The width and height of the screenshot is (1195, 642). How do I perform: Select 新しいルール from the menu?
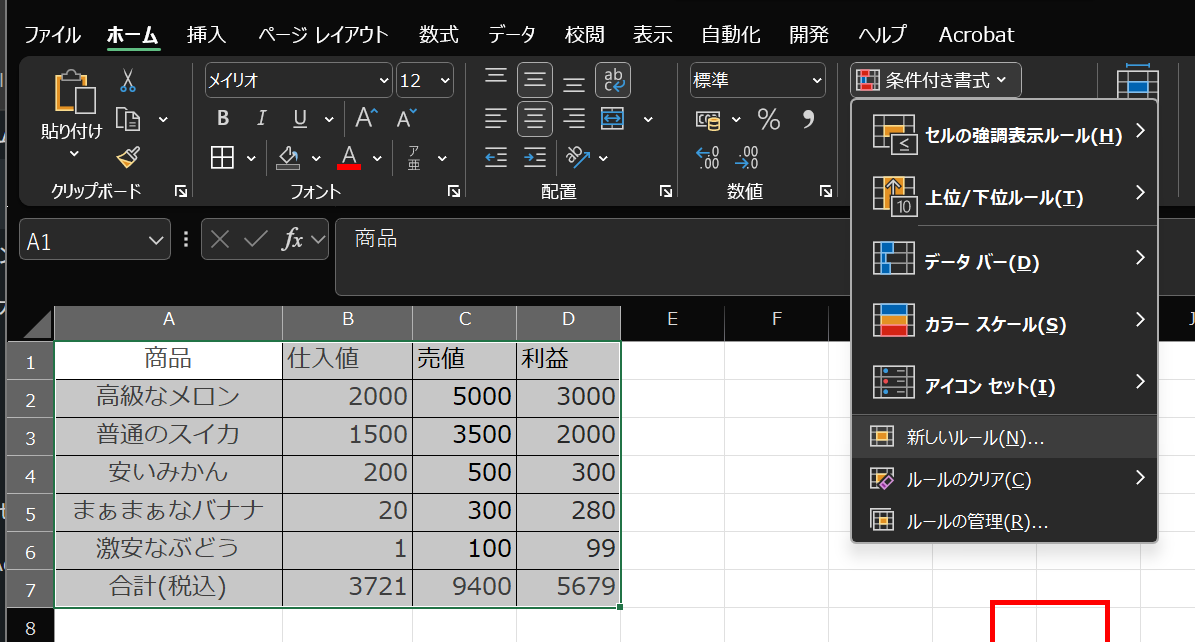coord(1004,437)
